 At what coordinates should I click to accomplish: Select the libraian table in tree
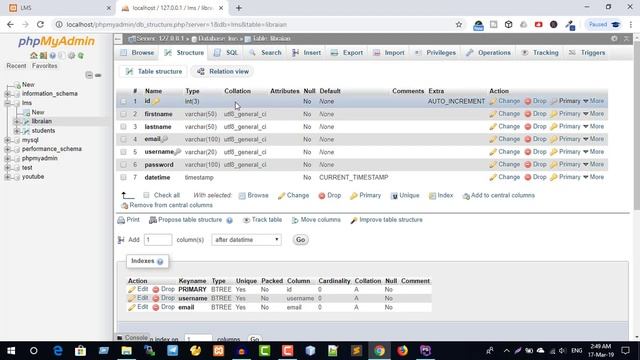(x=42, y=121)
